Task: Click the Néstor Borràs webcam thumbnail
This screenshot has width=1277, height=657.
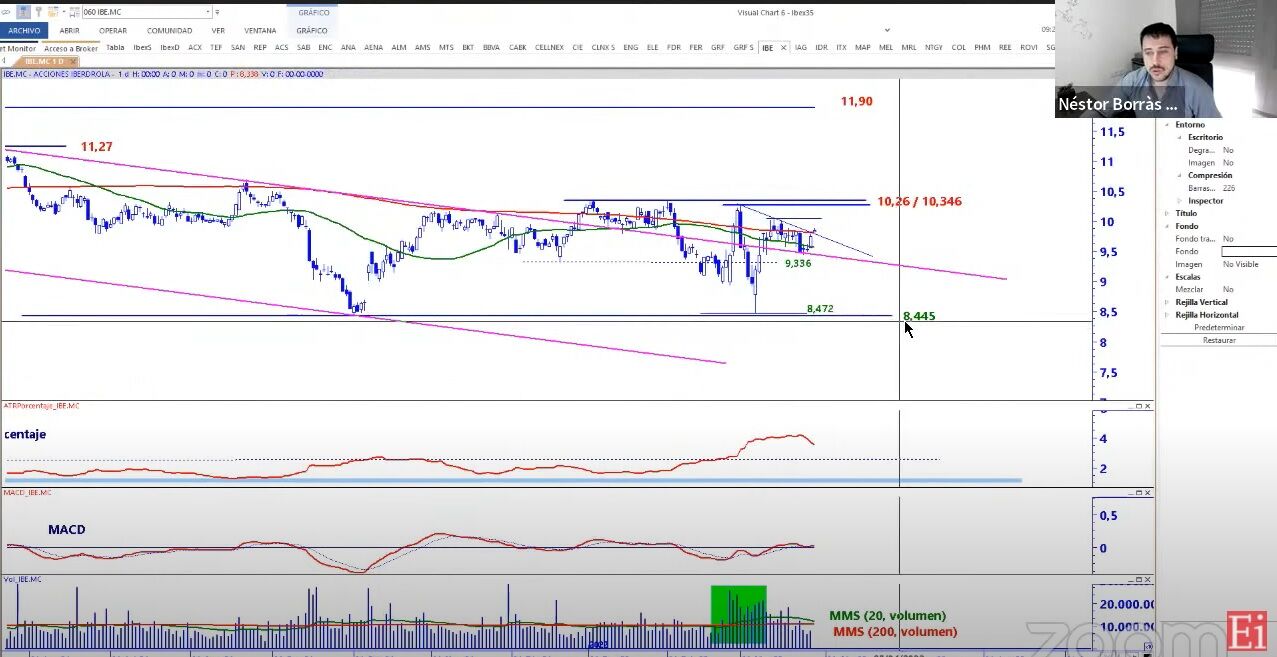Action: tap(1165, 59)
